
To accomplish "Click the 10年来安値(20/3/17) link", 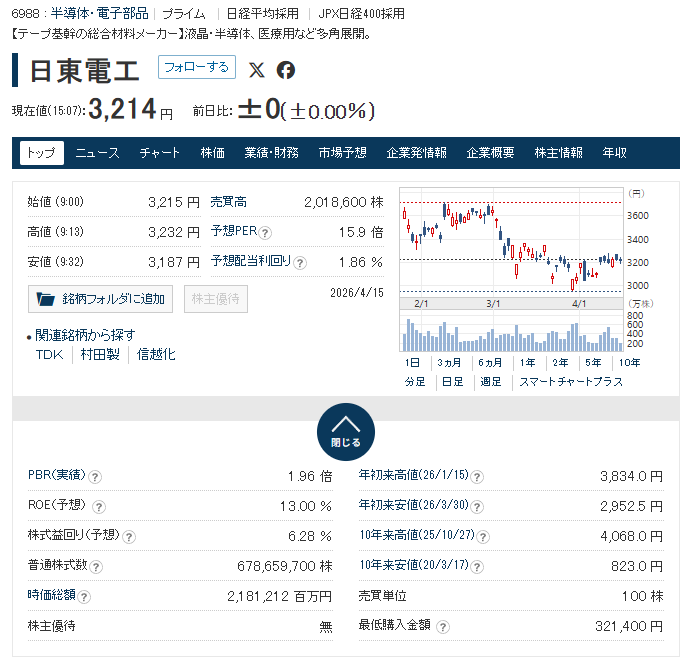I will click(414, 565).
